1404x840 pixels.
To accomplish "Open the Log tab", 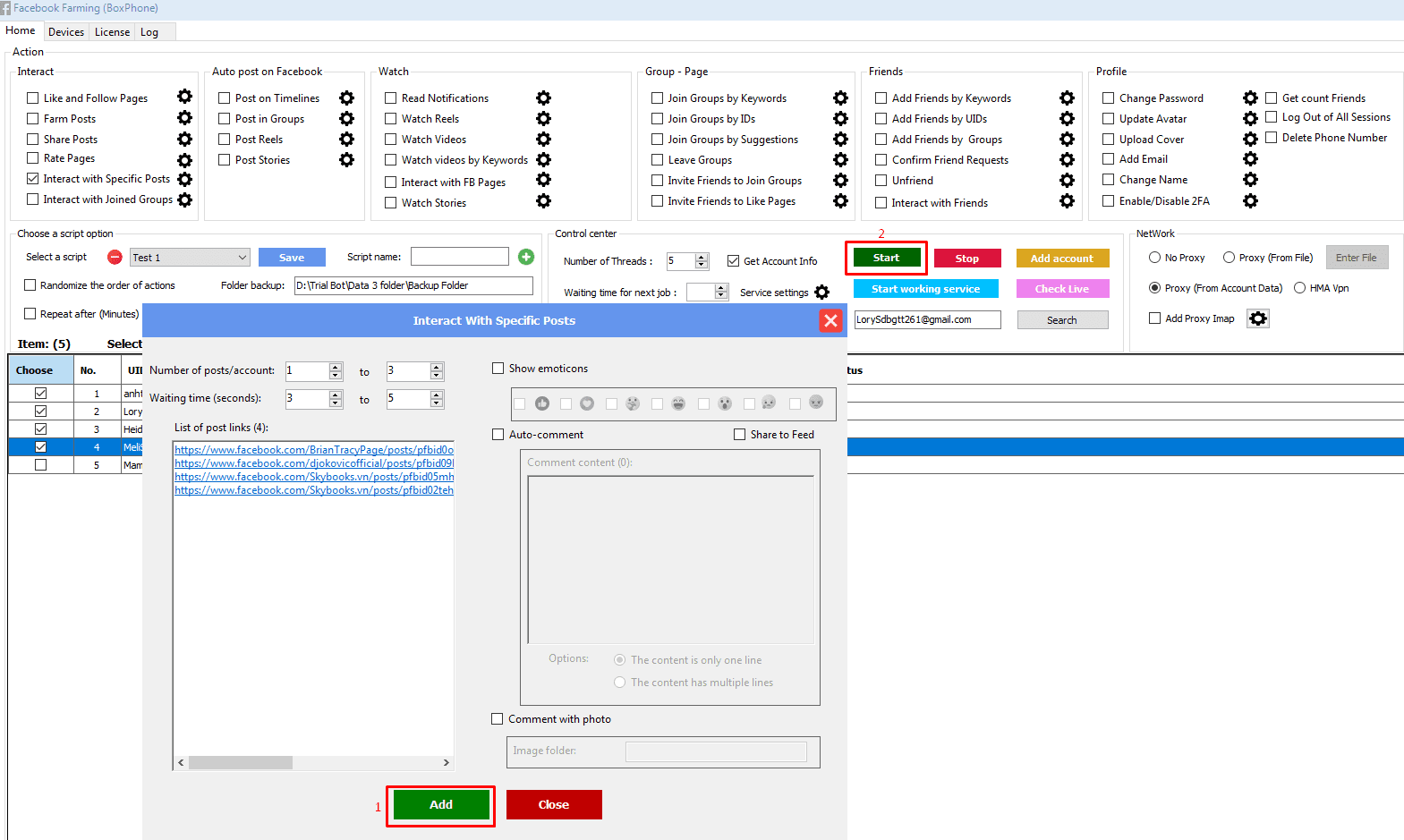I will pyautogui.click(x=149, y=32).
